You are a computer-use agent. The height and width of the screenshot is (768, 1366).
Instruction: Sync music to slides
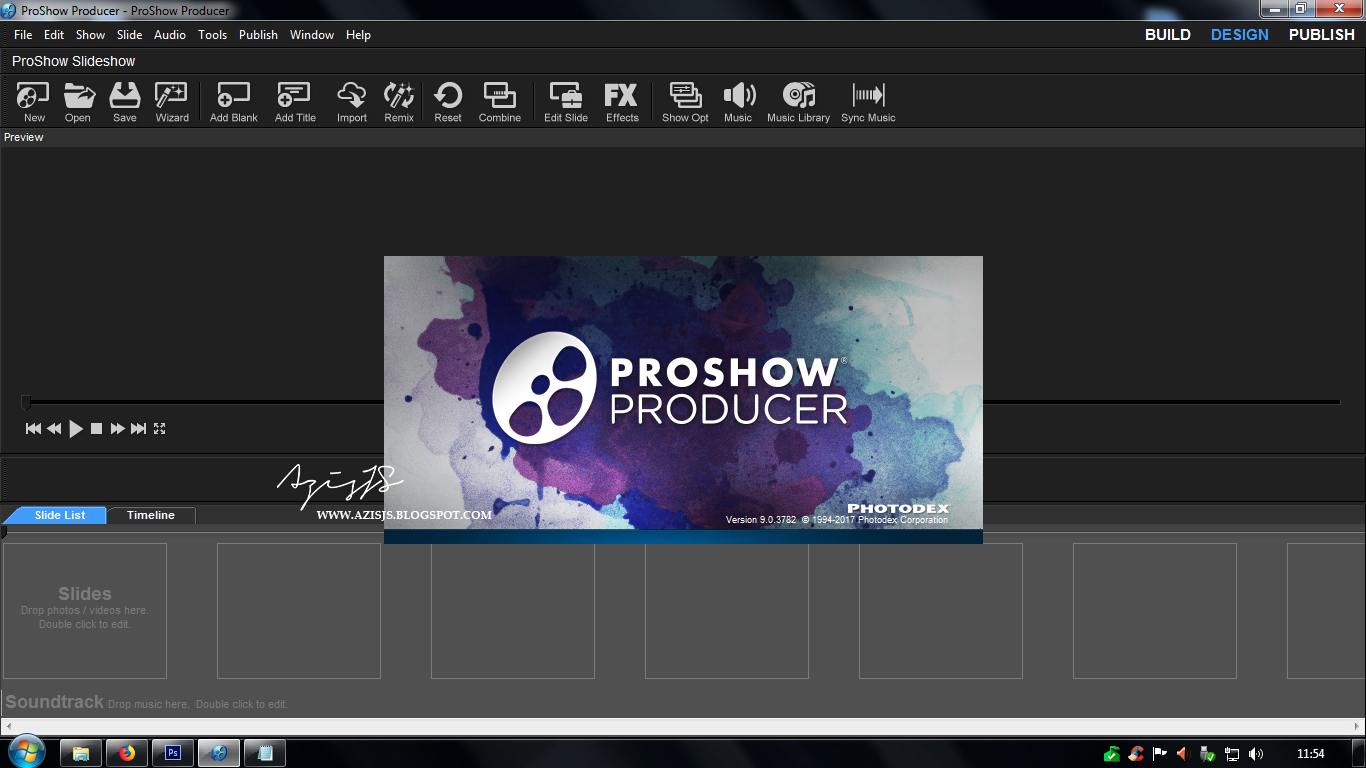point(867,100)
